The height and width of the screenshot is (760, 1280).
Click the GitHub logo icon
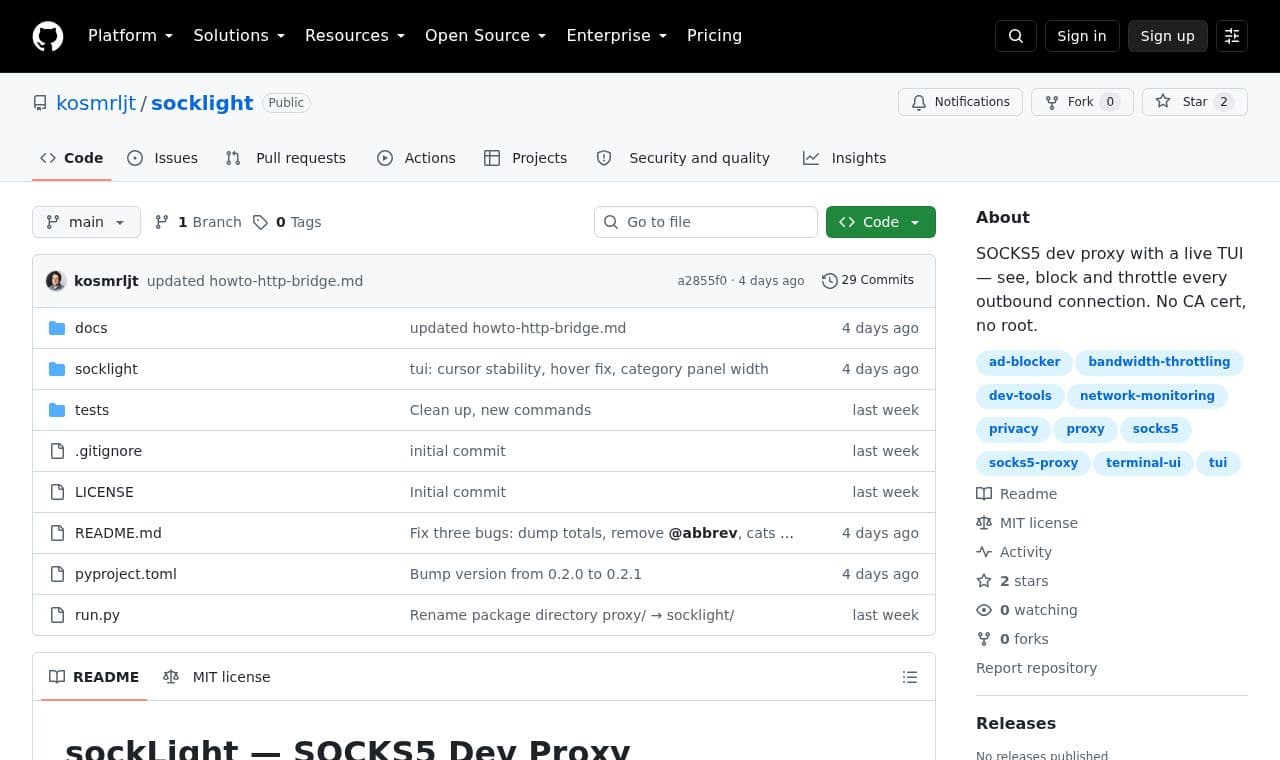pyautogui.click(x=48, y=36)
